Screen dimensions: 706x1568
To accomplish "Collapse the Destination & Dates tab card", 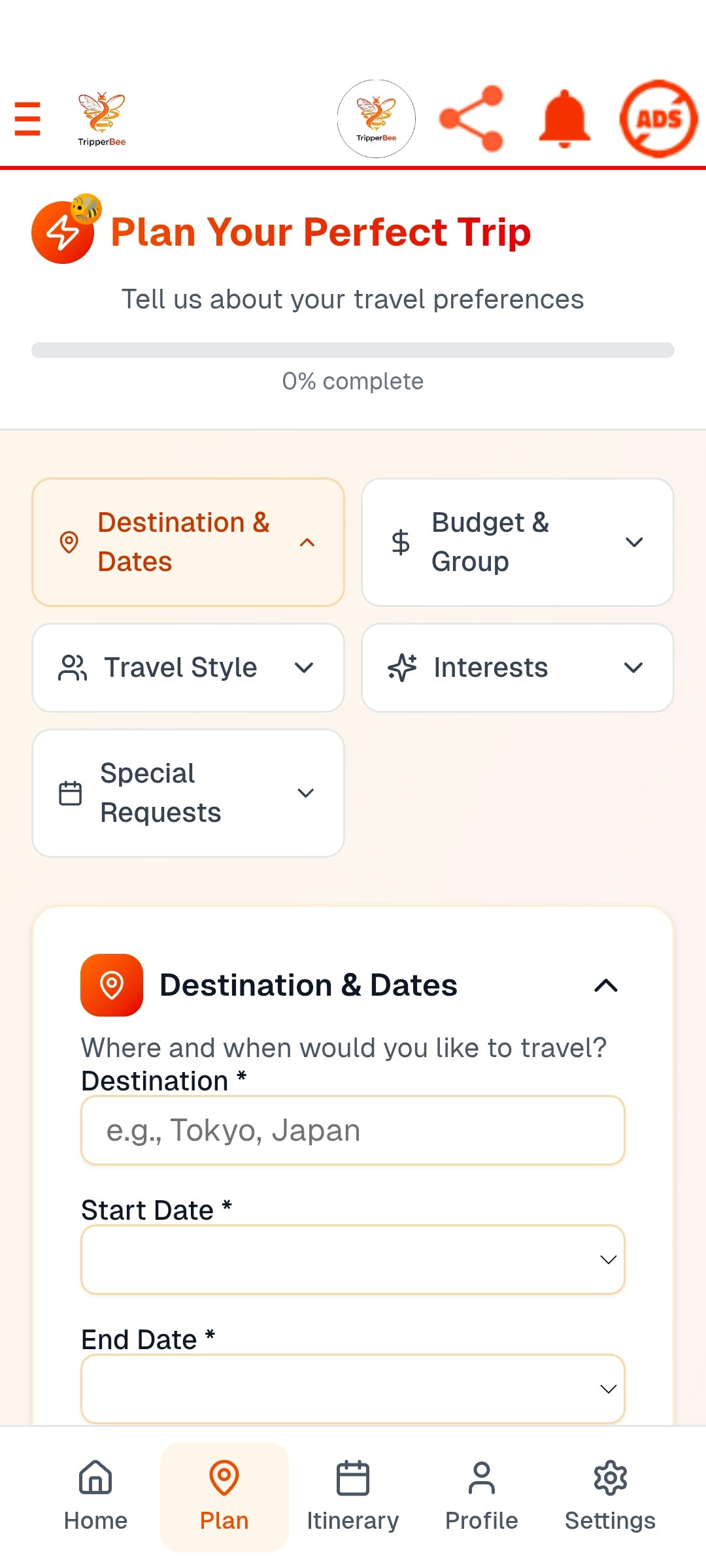I will (x=188, y=542).
